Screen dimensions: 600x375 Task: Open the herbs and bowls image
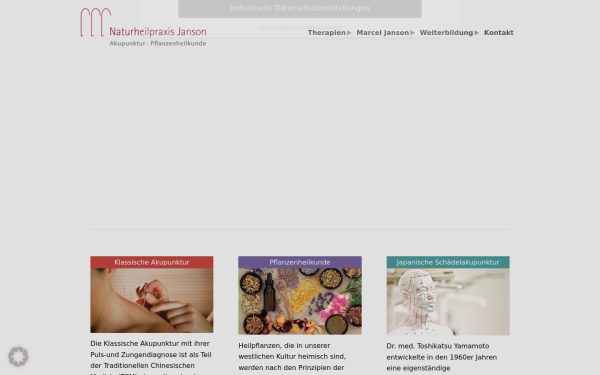tap(300, 302)
